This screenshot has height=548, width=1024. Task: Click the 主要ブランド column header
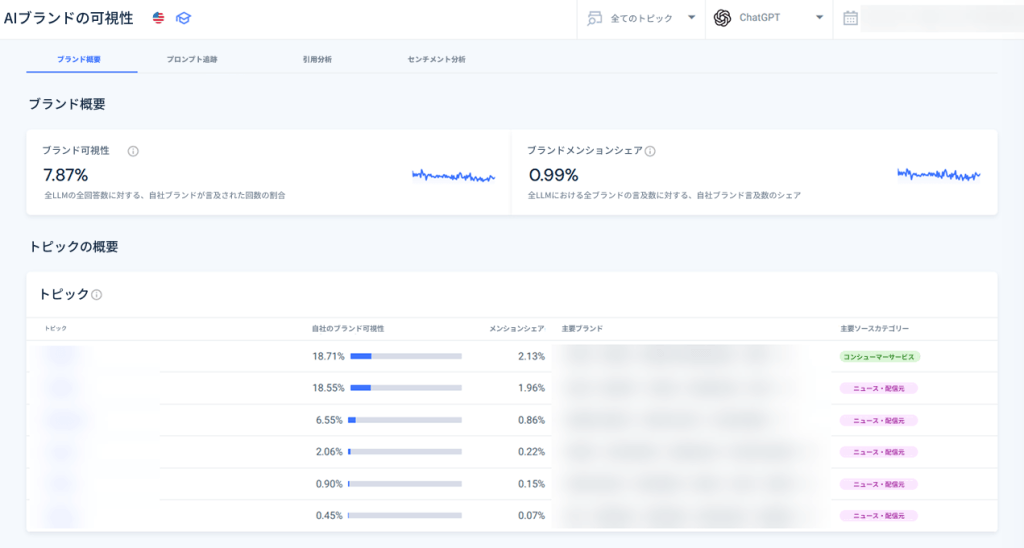582,329
